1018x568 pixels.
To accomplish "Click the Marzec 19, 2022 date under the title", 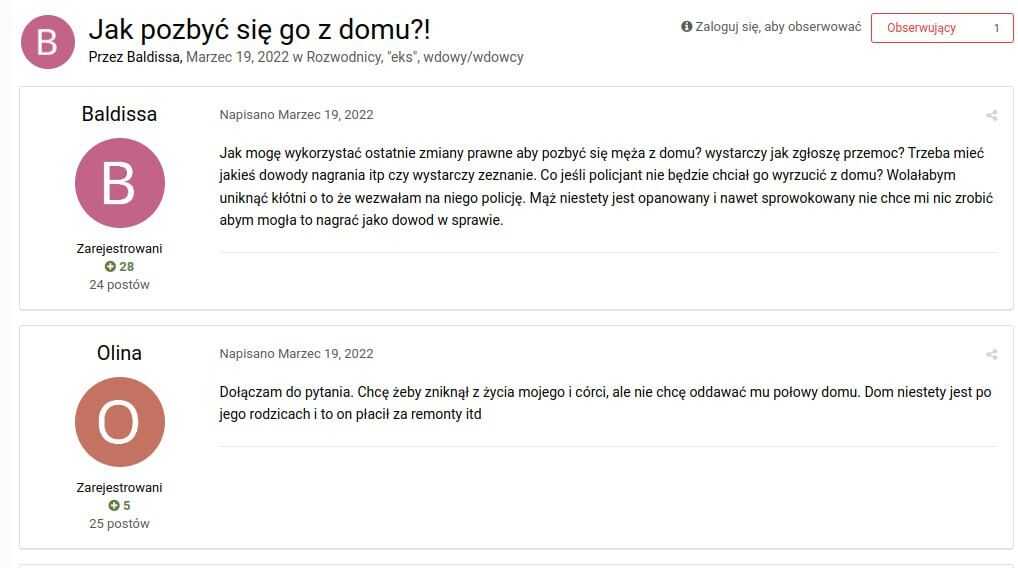I will (238, 57).
